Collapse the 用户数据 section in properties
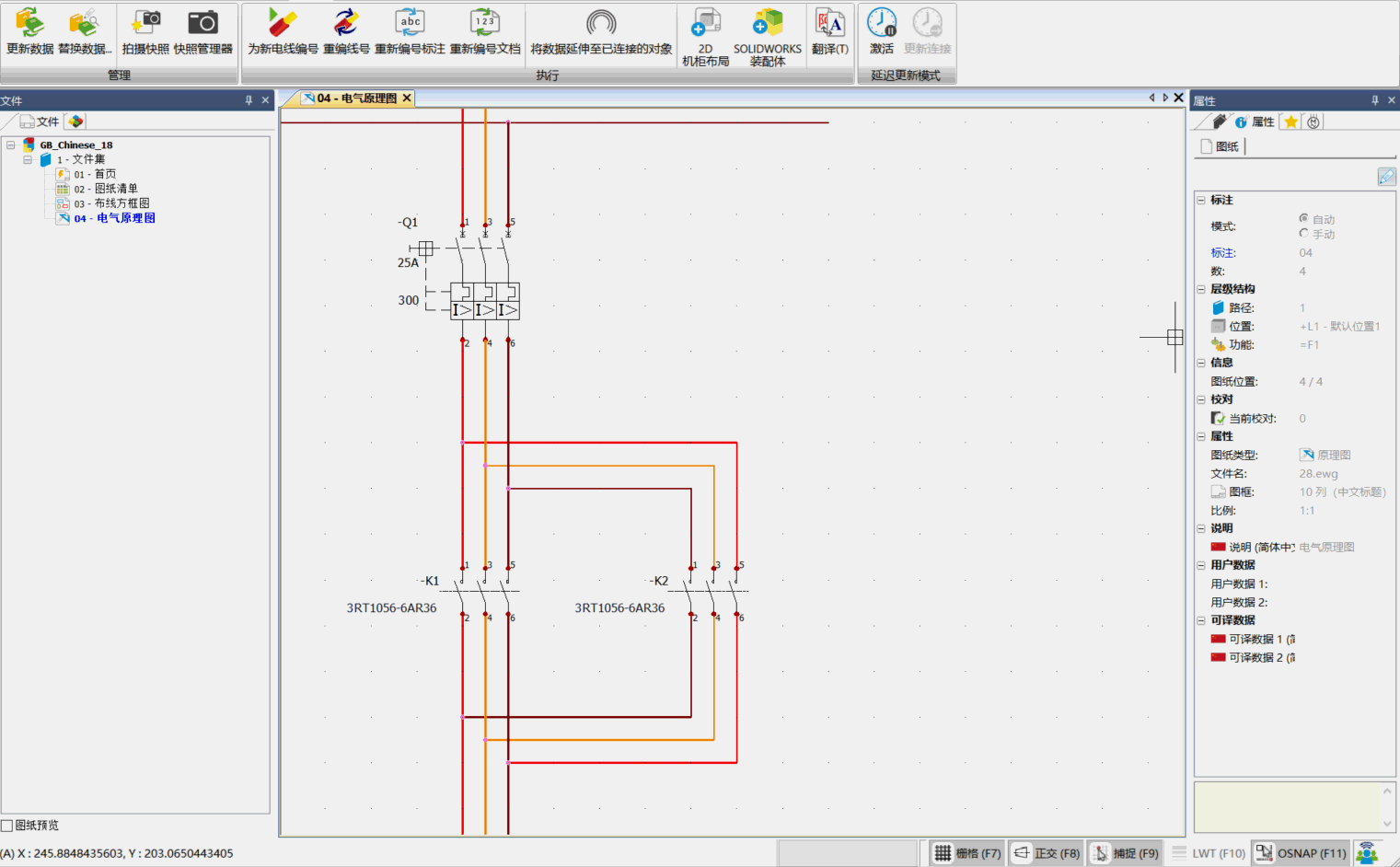 1201,565
